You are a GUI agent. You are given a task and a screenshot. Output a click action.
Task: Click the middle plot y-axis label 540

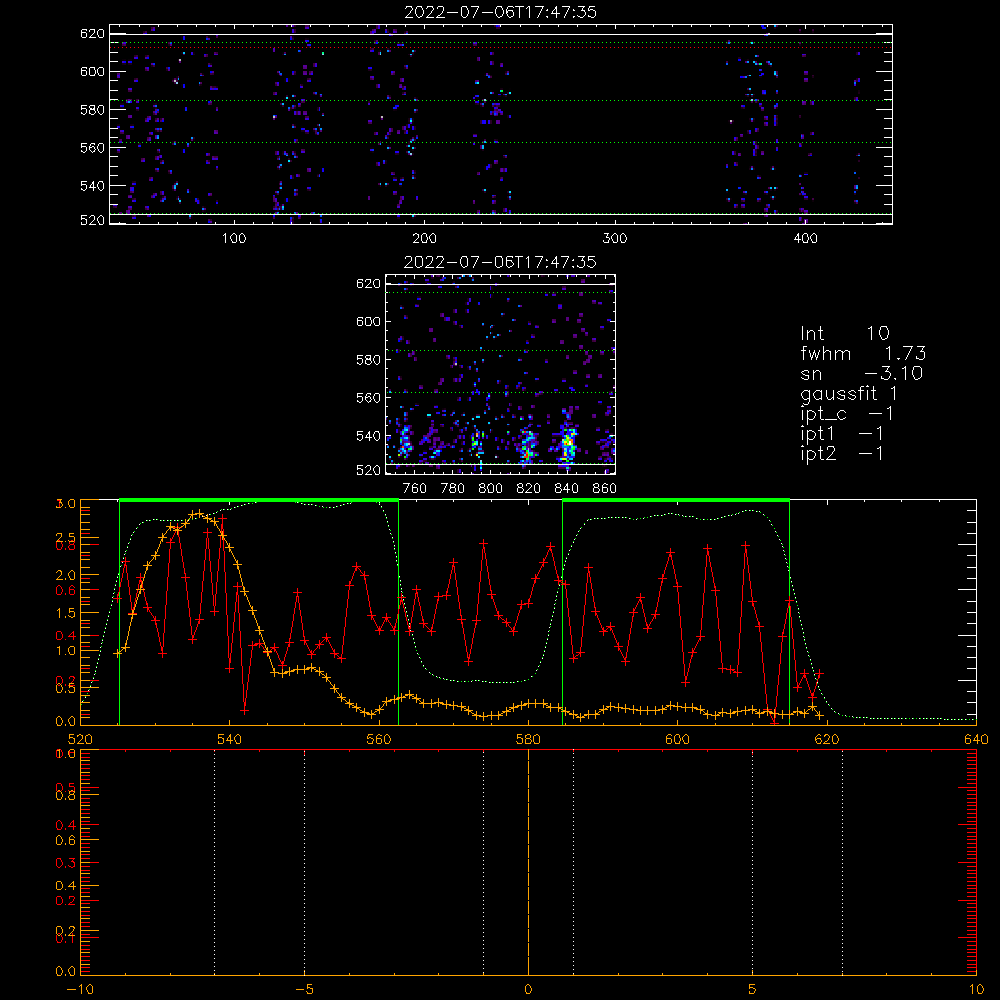click(x=369, y=436)
